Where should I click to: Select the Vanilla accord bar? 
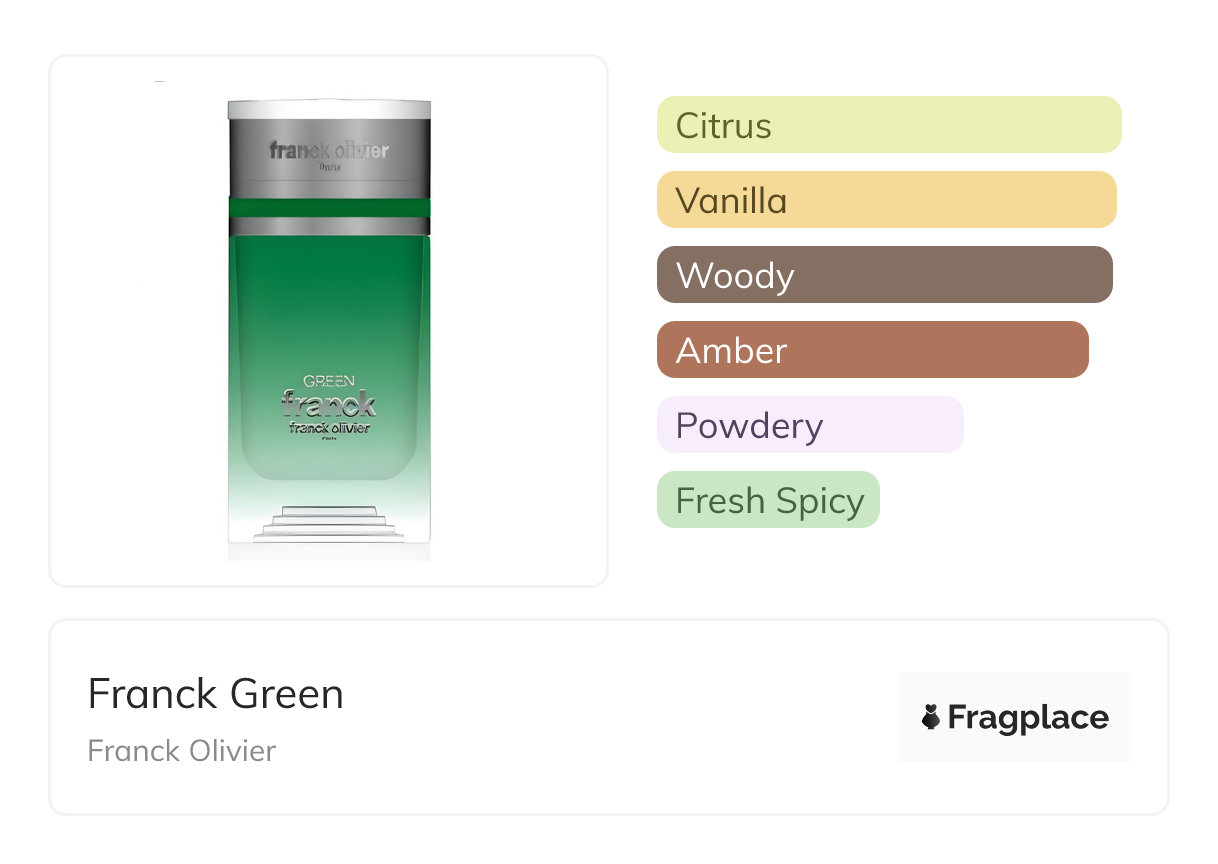[x=886, y=200]
